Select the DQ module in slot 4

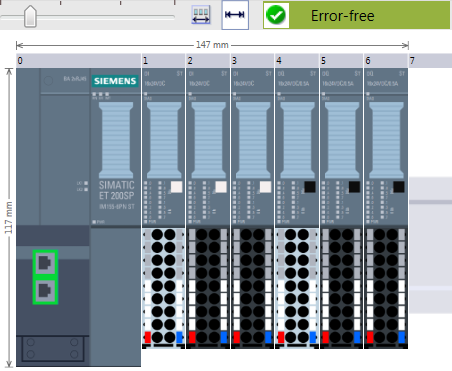(x=297, y=148)
